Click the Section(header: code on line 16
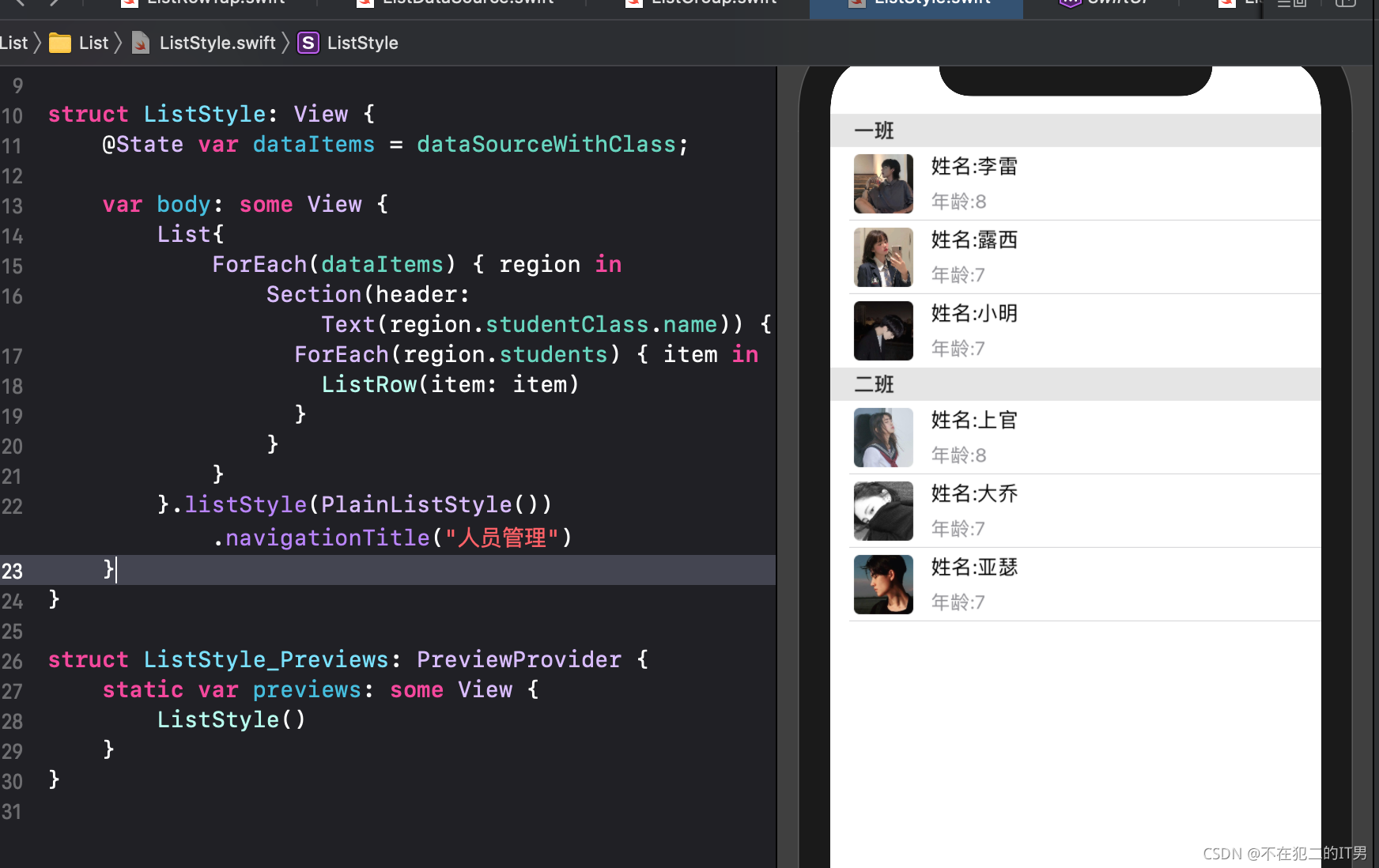This screenshot has height=868, width=1379. tap(368, 294)
